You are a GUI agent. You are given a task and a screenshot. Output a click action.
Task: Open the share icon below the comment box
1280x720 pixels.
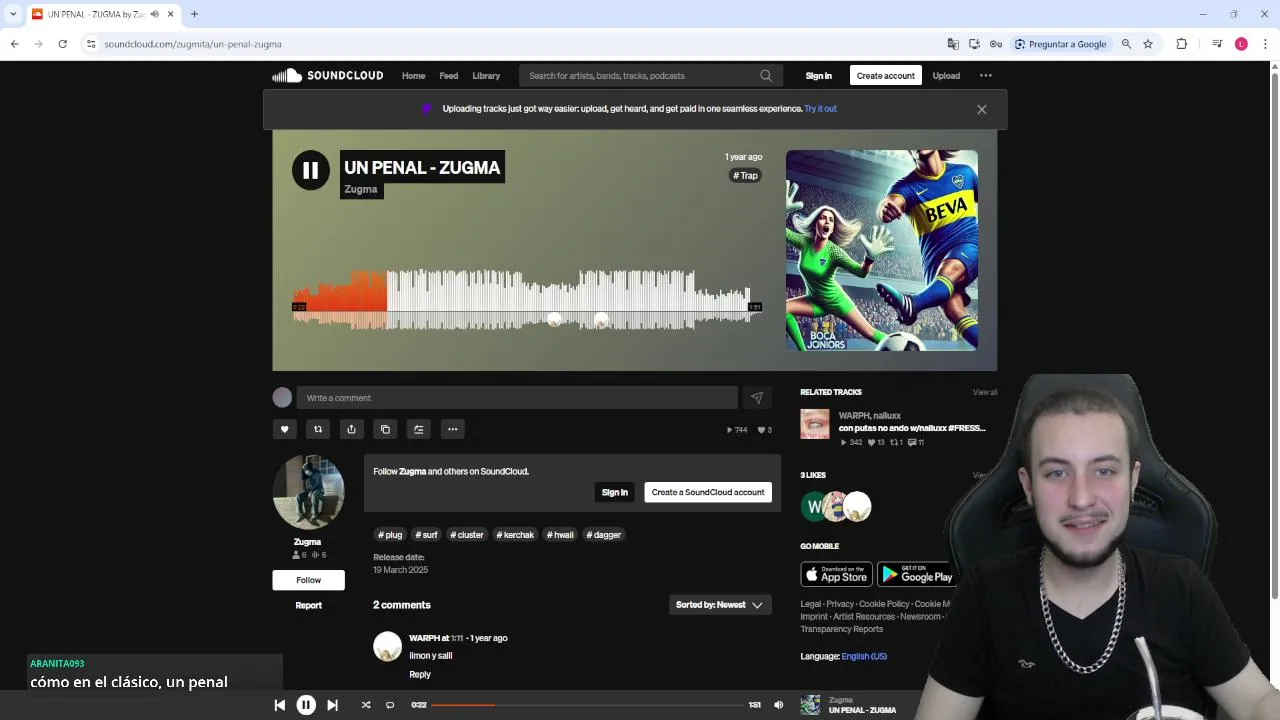pos(351,429)
